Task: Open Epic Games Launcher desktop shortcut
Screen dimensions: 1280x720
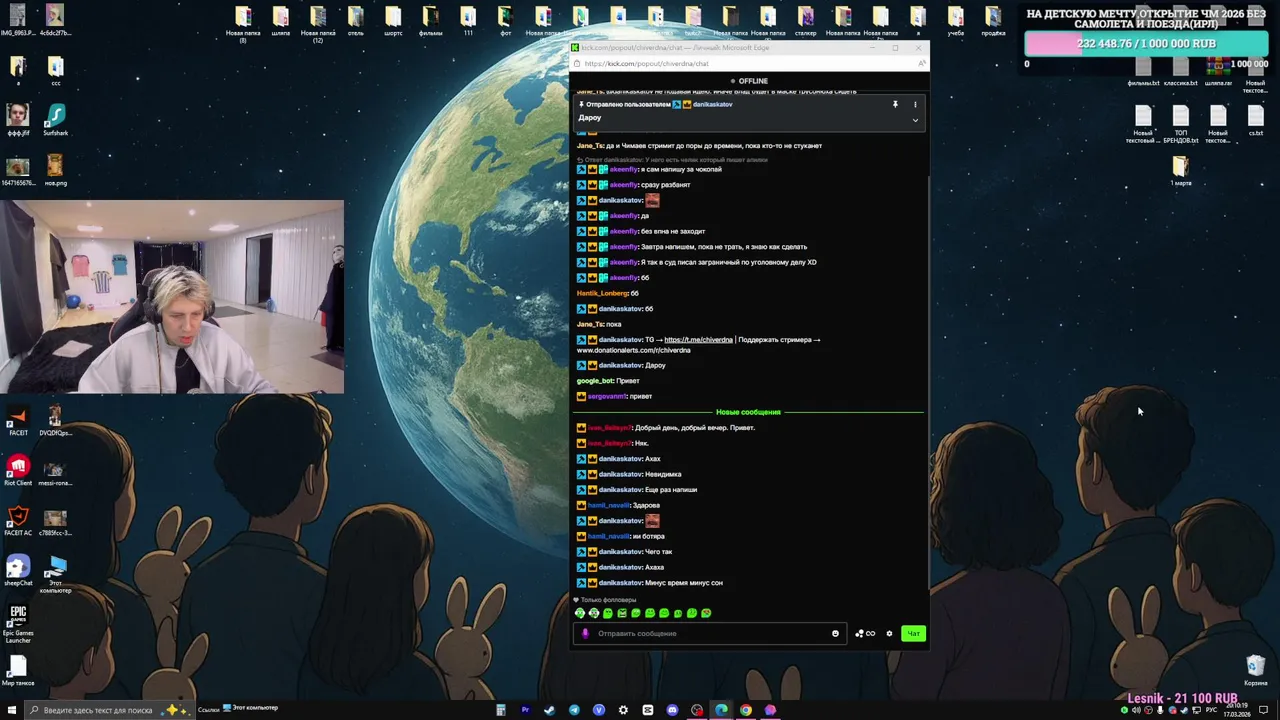Action: [x=18, y=624]
